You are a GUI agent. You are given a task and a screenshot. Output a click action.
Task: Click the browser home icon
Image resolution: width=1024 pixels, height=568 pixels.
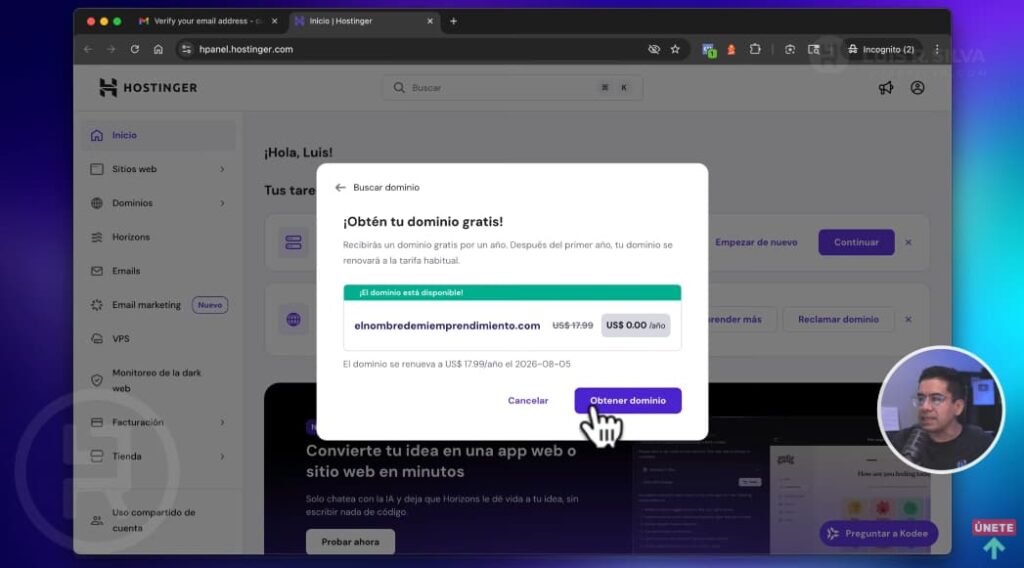(x=158, y=49)
